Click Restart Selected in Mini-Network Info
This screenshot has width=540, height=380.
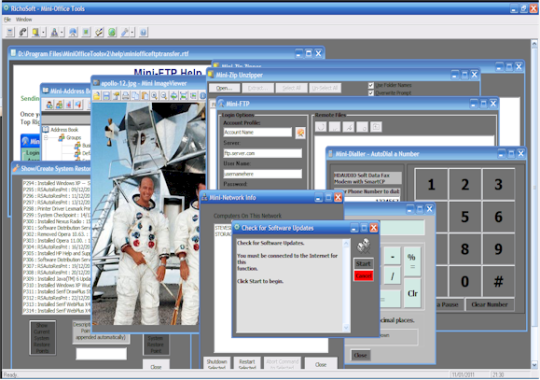247,363
